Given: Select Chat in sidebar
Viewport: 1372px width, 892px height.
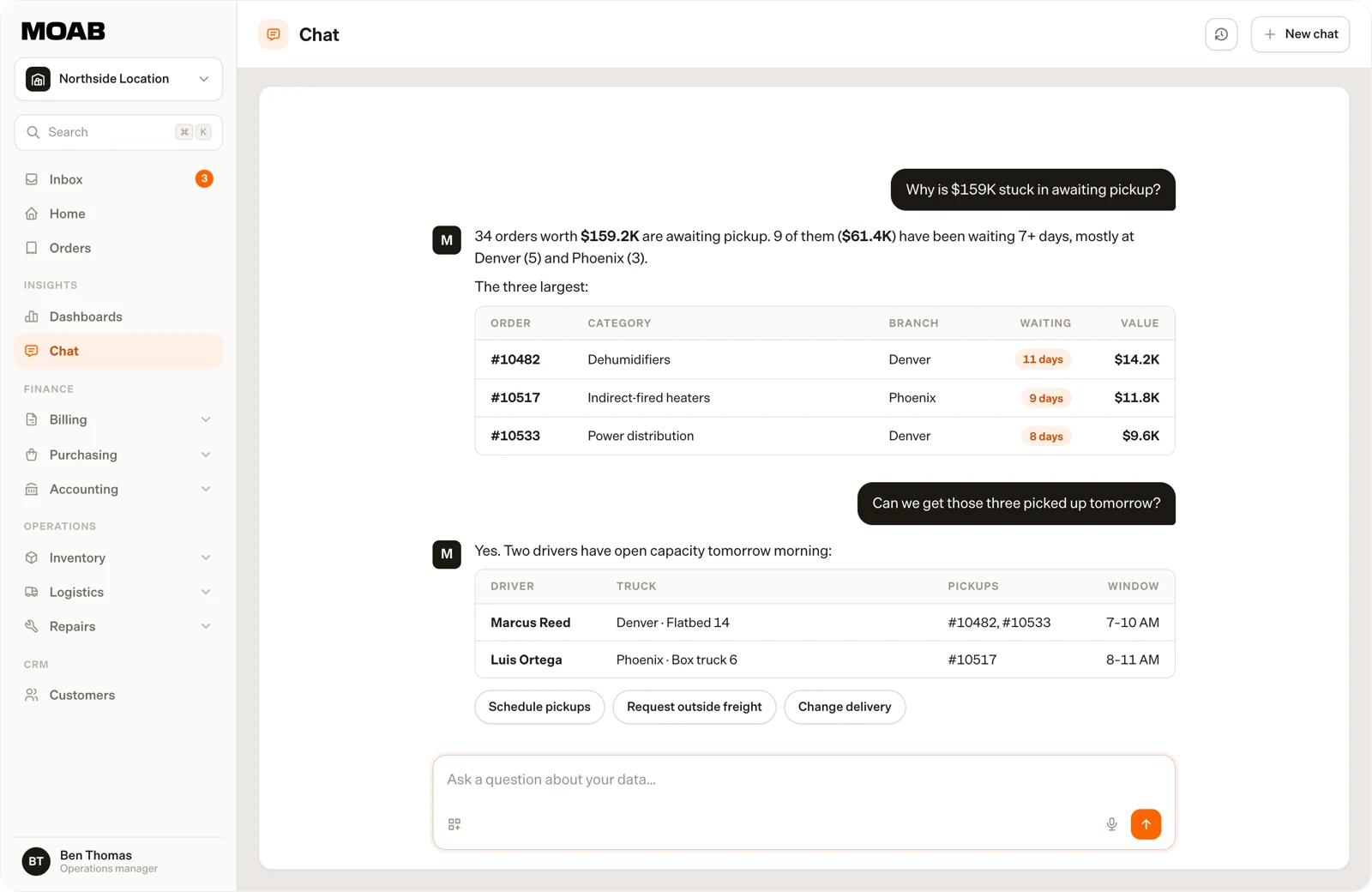Looking at the screenshot, I should pyautogui.click(x=118, y=351).
